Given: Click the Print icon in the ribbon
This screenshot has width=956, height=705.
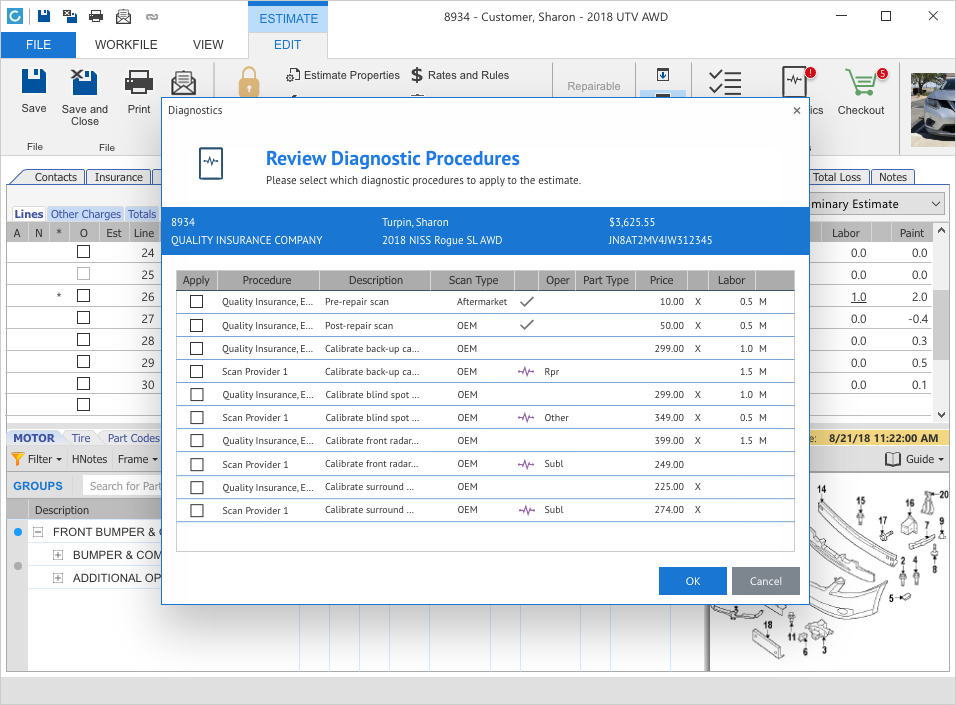Looking at the screenshot, I should coord(139,83).
